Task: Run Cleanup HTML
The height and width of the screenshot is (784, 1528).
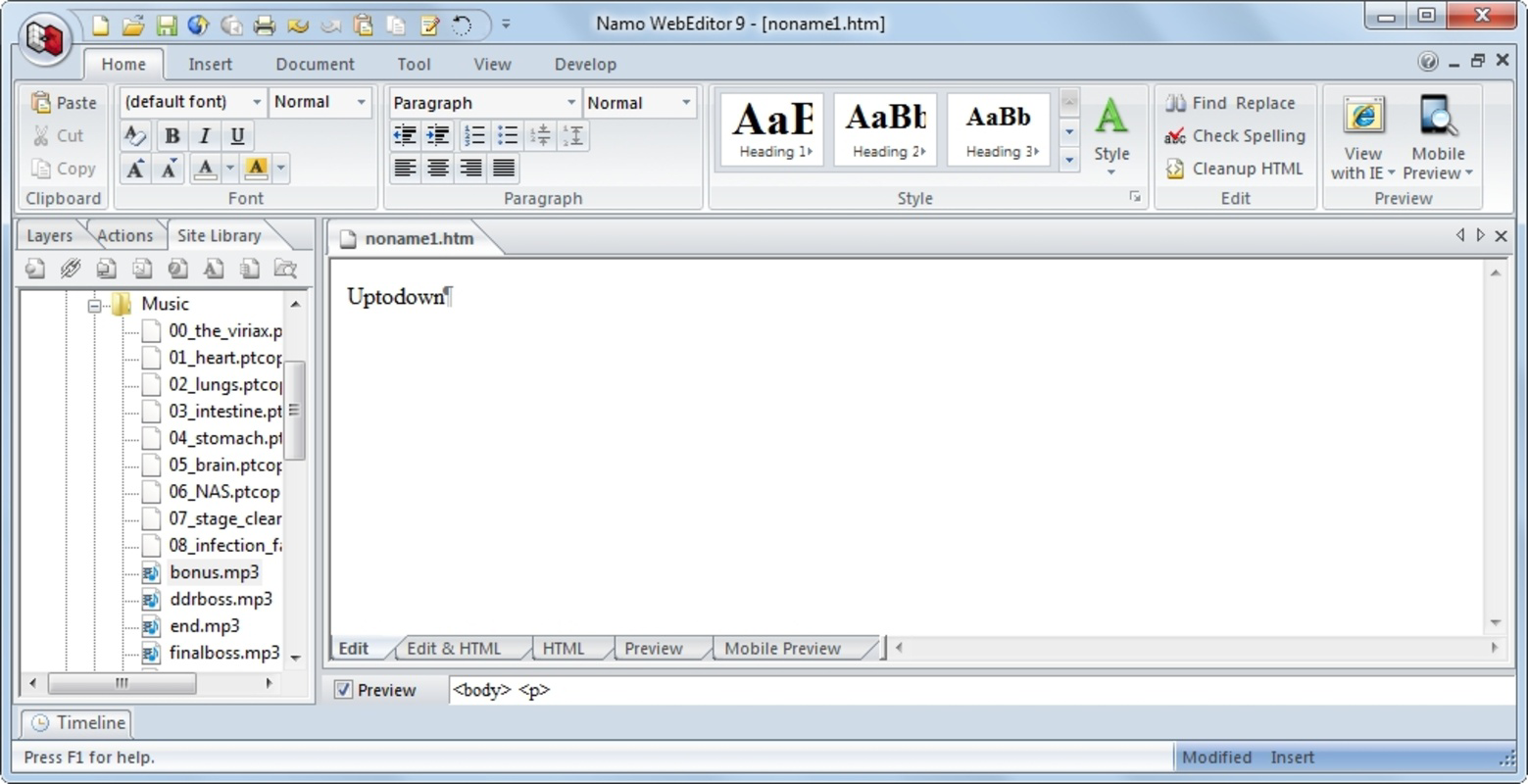Action: pyautogui.click(x=1234, y=169)
